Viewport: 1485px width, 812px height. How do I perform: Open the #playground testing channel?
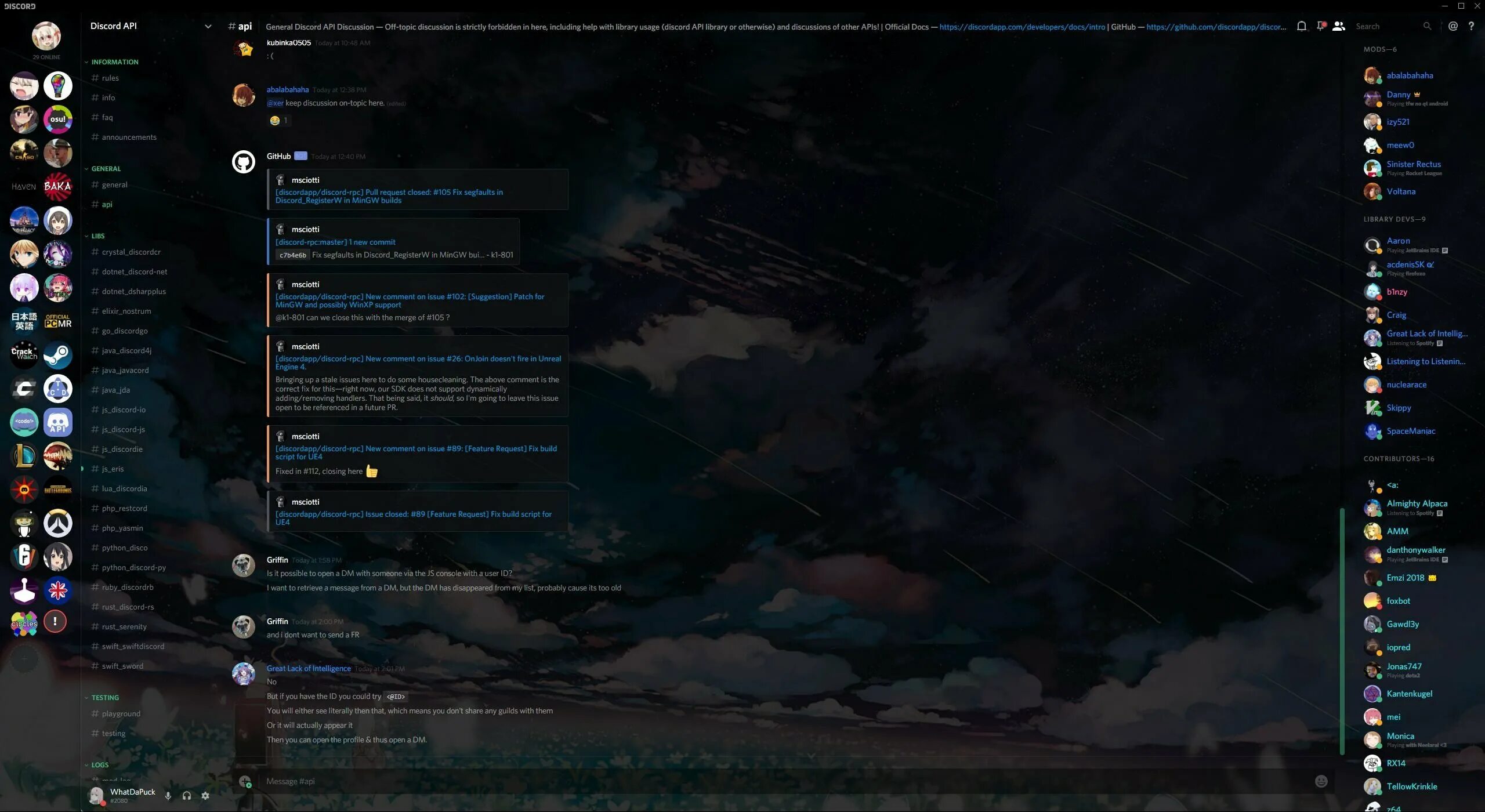[121, 713]
